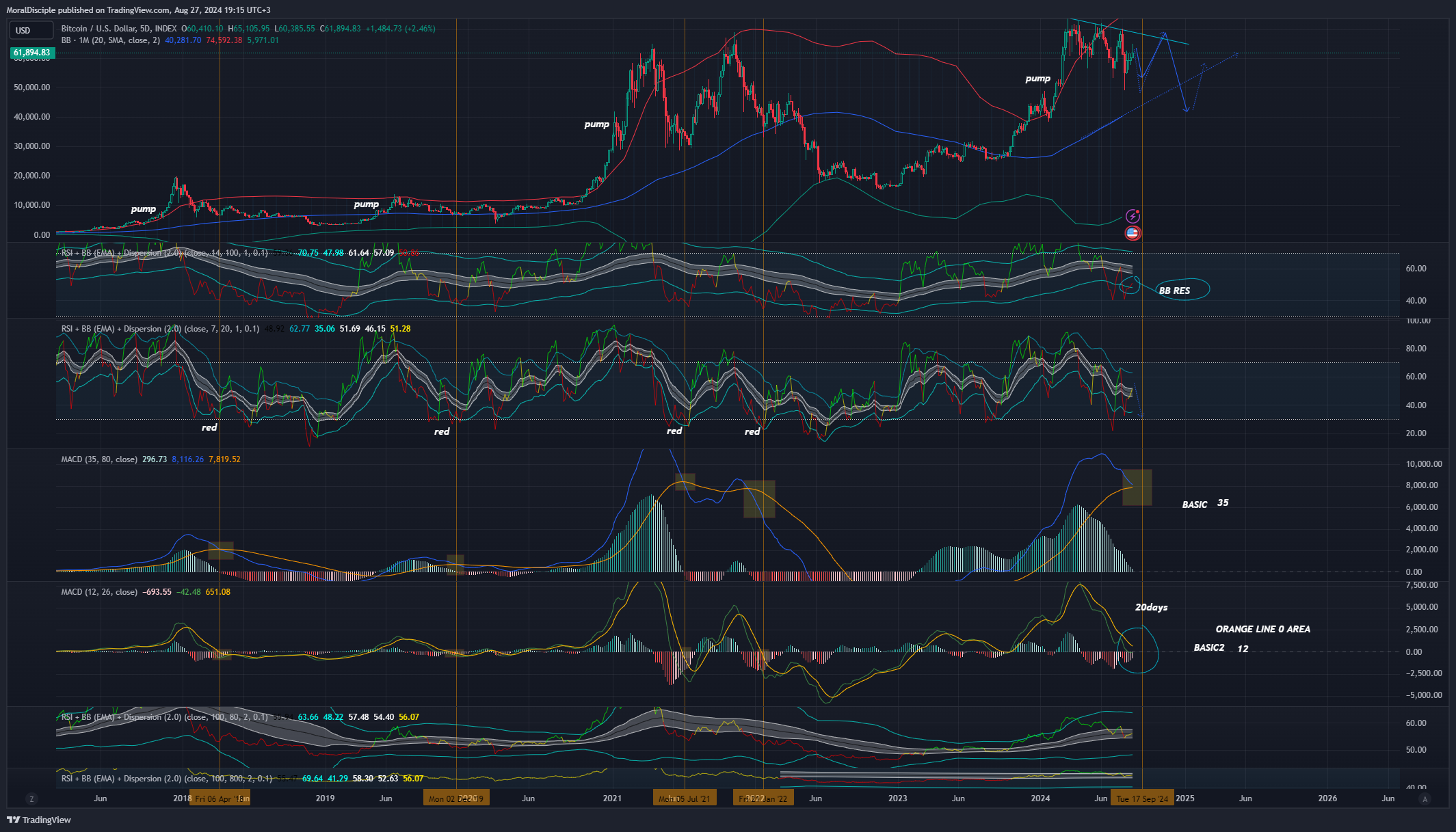Click the 50,000.00 price axis label
This screenshot has height=832, width=1456.
[x=32, y=88]
